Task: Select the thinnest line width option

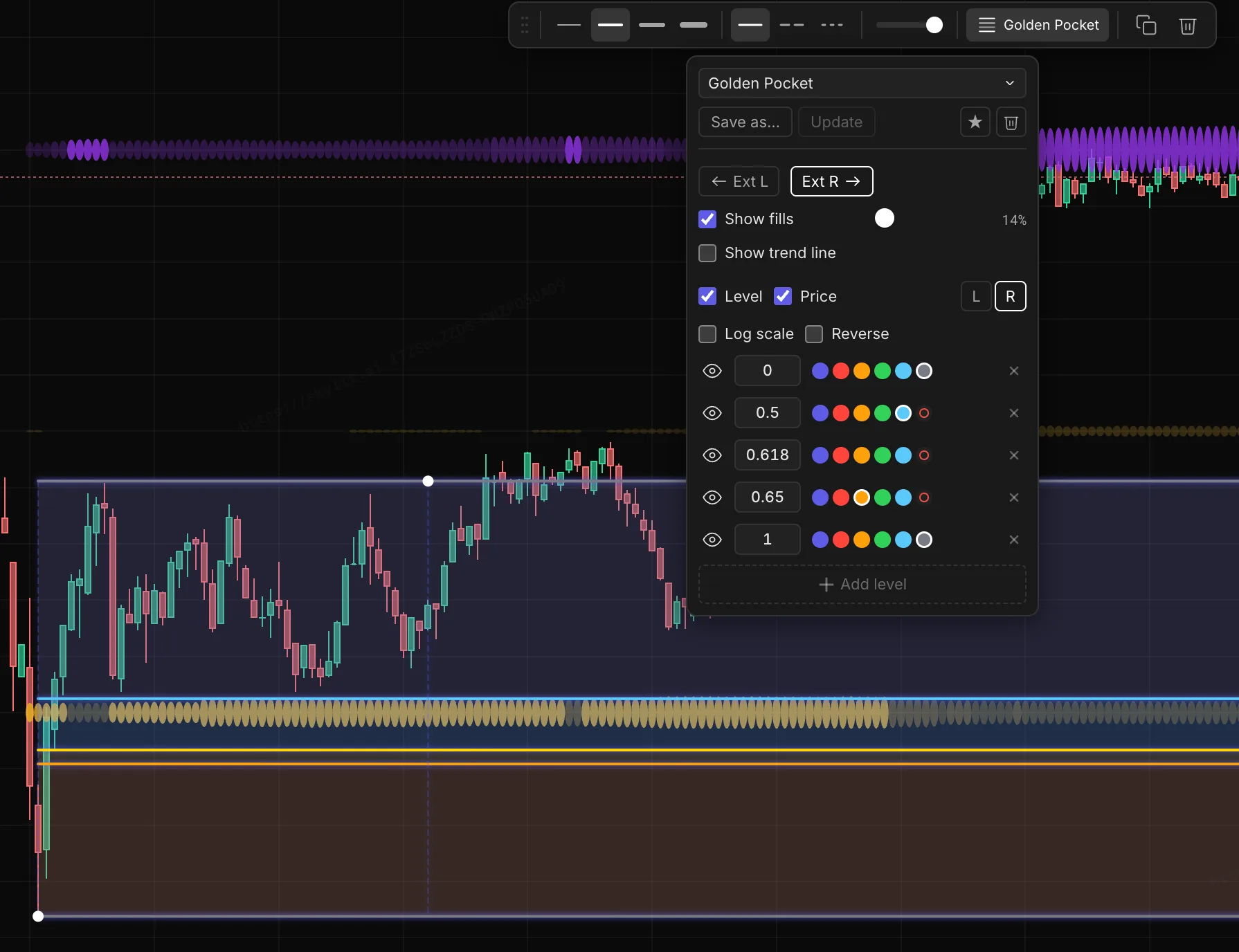Action: tap(569, 25)
